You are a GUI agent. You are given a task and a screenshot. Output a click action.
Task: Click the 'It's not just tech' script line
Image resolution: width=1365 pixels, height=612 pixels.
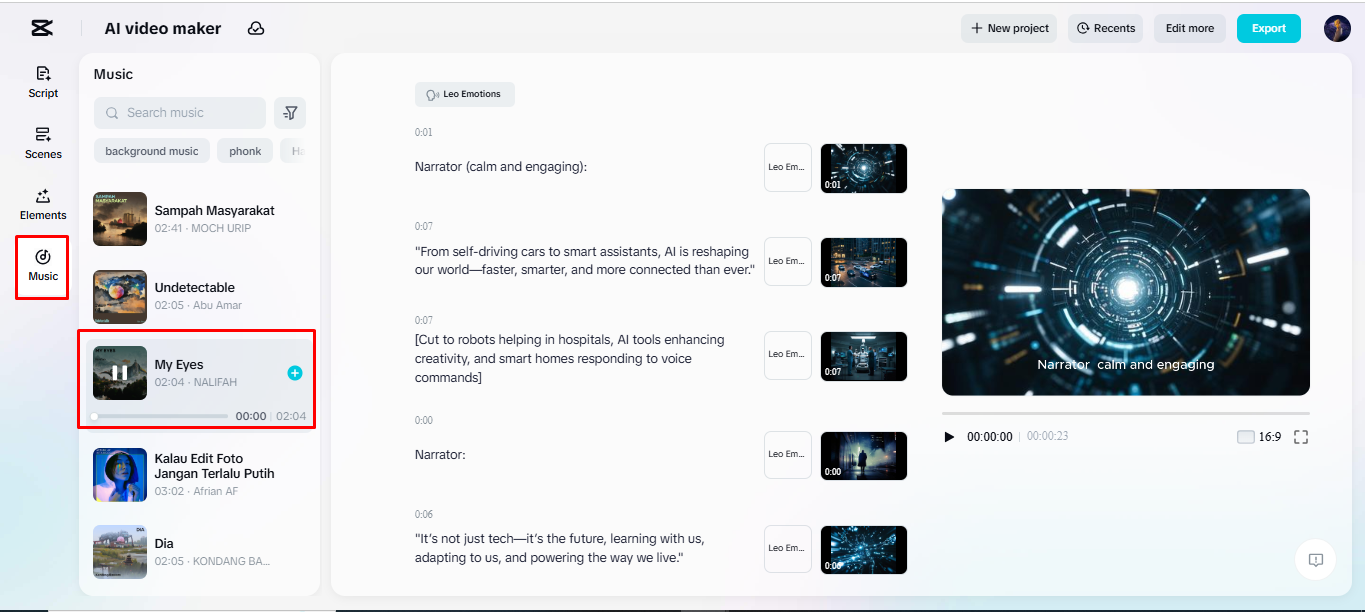coord(561,548)
